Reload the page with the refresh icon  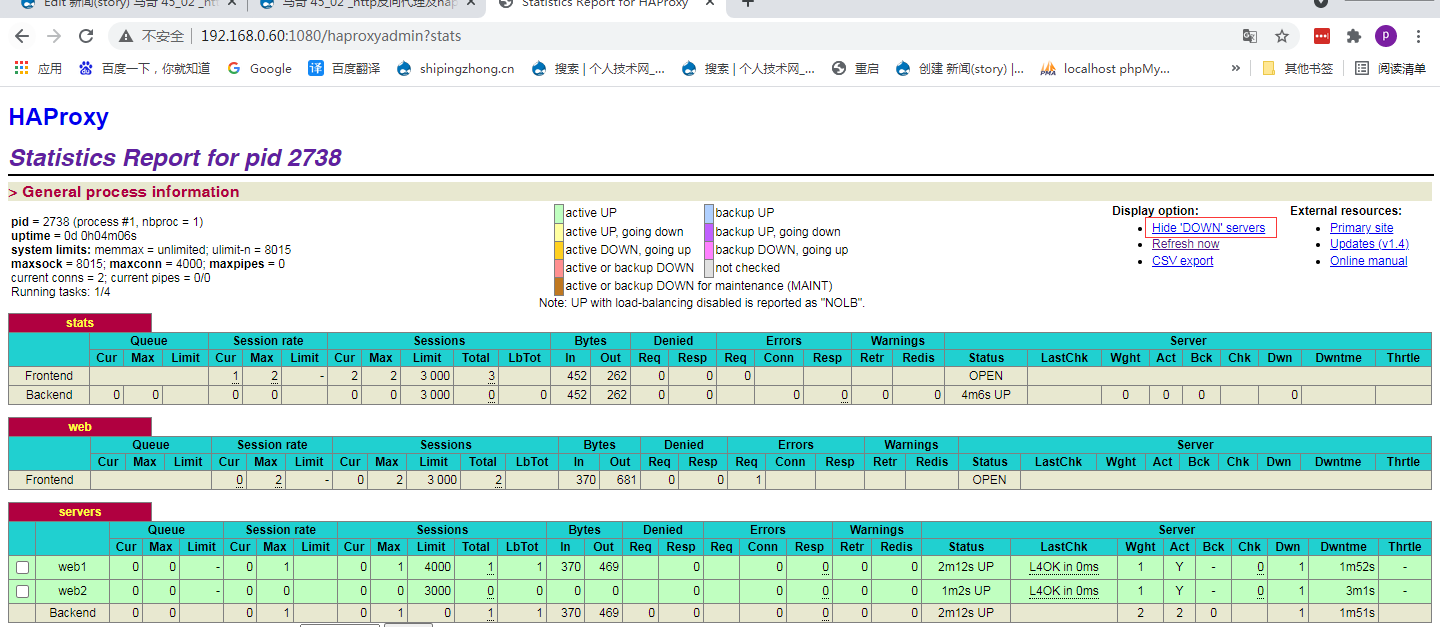86,36
